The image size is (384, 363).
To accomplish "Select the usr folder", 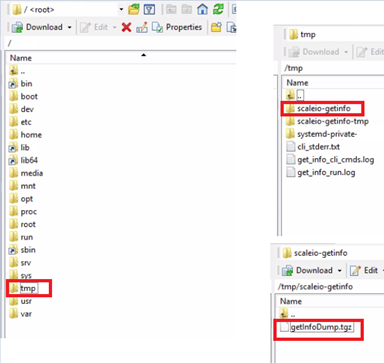I will point(20,301).
